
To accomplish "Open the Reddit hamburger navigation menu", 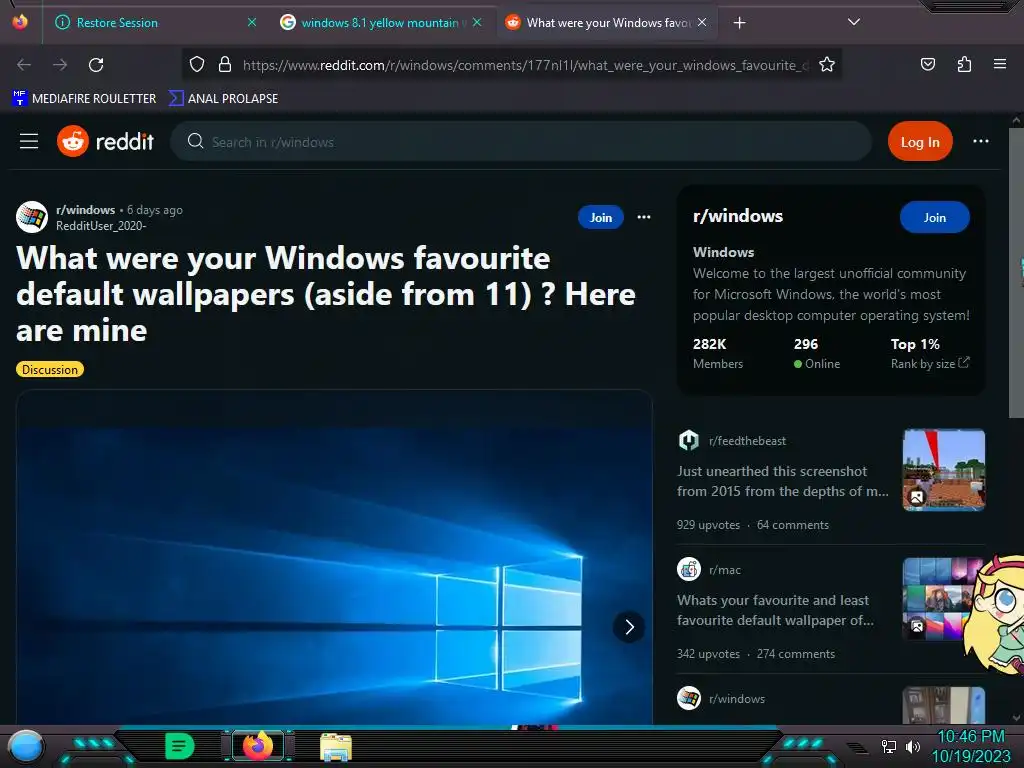I will coord(29,141).
